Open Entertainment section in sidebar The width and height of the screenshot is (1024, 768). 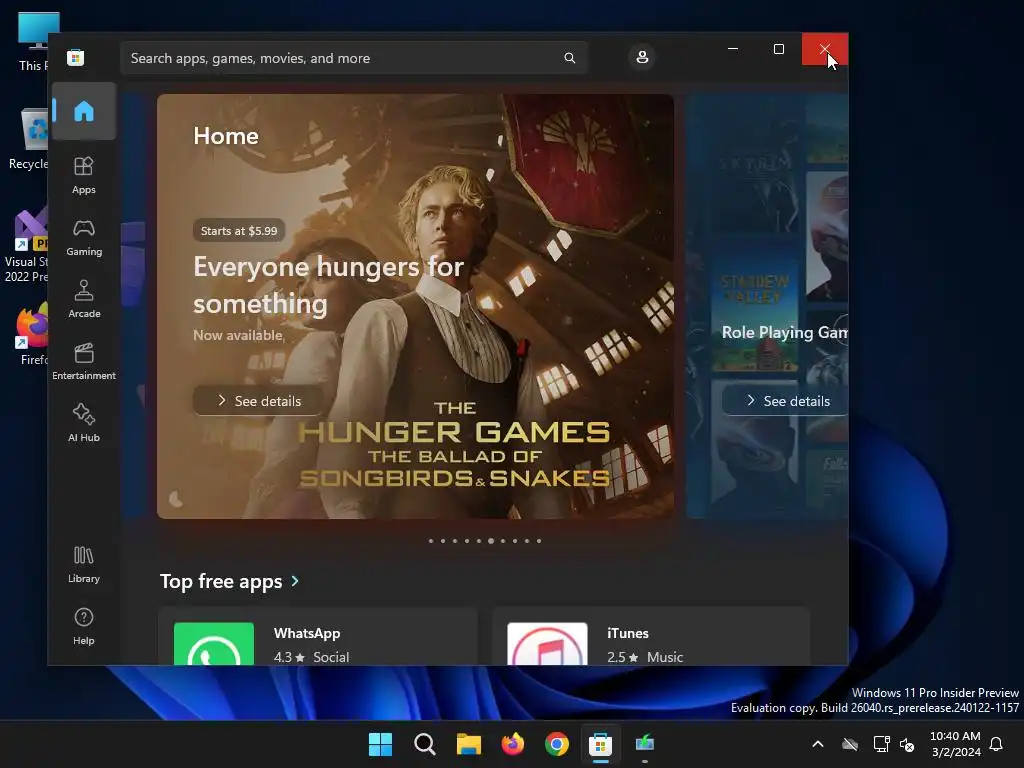(84, 361)
